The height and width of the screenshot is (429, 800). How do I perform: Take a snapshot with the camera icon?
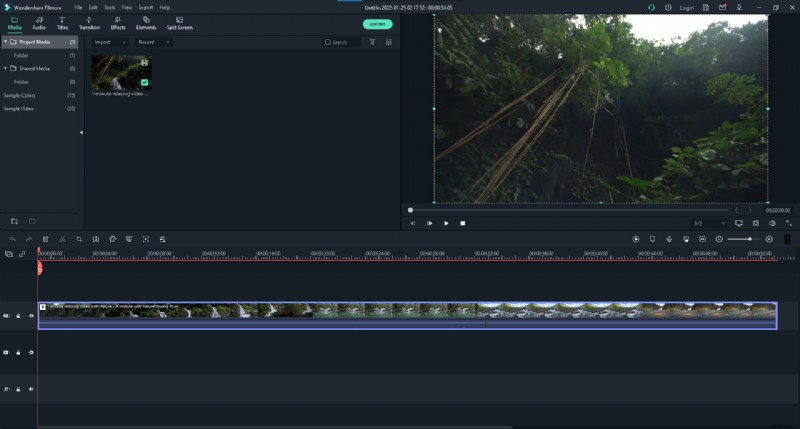(755, 223)
